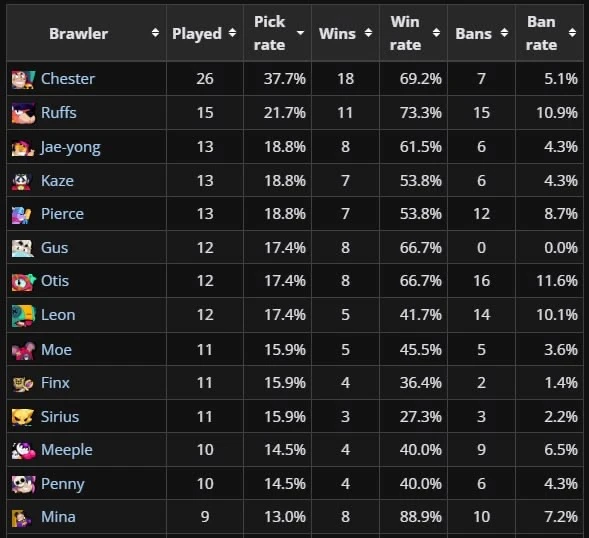Viewport: 589px width, 538px height.
Task: Select the Sirius yellow portrait icon
Action: coord(23,417)
